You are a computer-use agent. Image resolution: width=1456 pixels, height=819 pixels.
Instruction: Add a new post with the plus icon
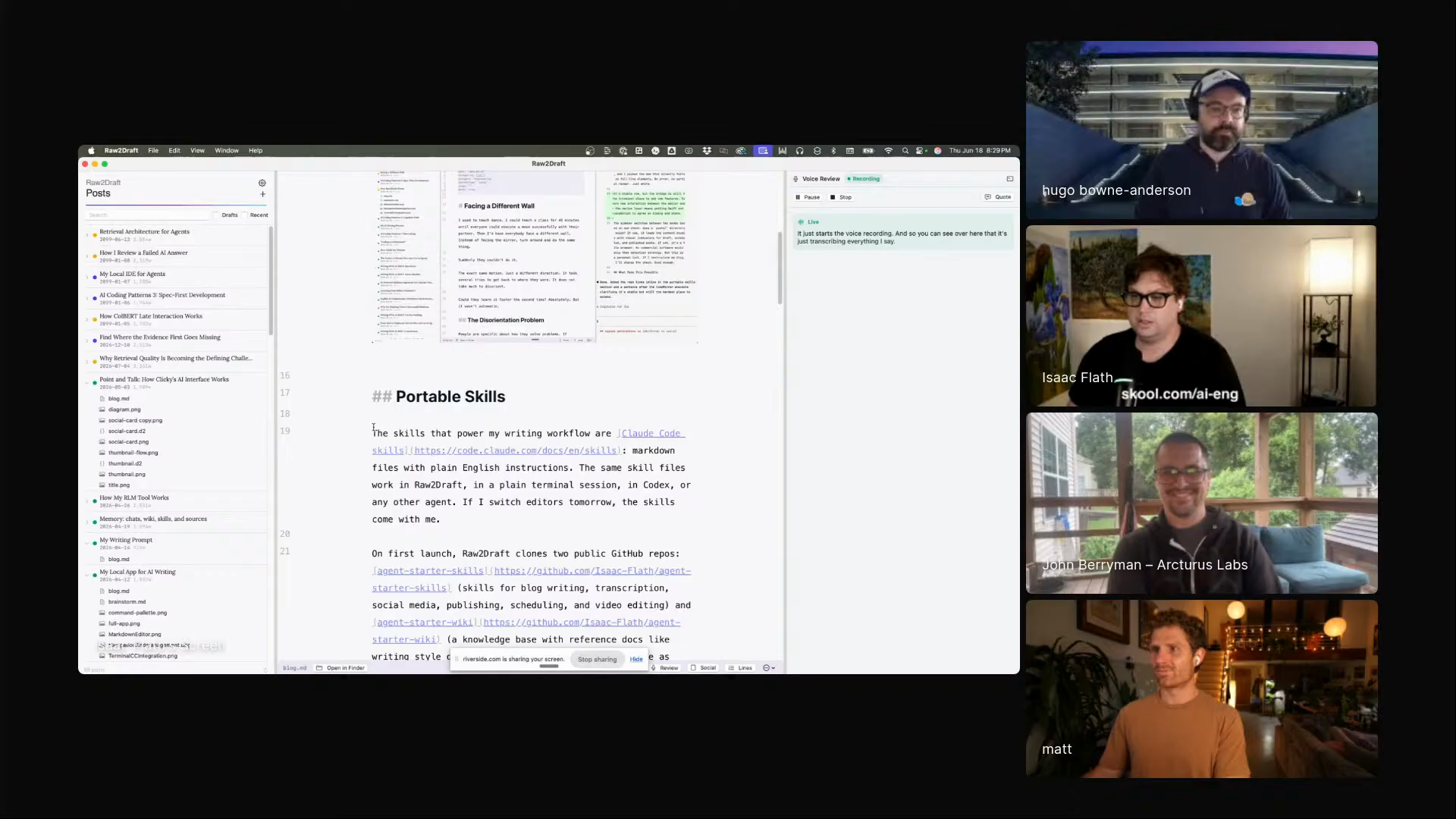[263, 194]
